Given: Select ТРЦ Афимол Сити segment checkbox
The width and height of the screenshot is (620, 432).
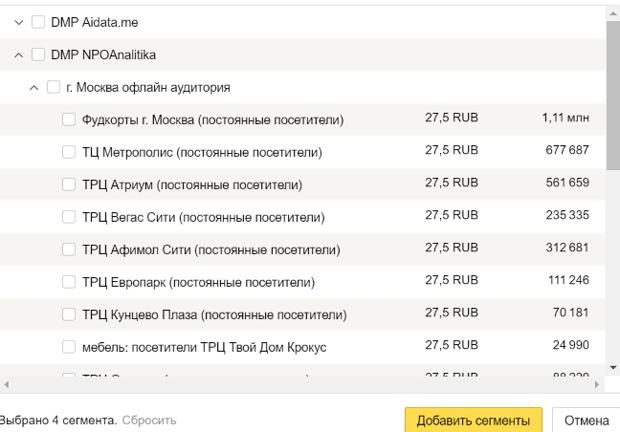Looking at the screenshot, I should 69,249.
